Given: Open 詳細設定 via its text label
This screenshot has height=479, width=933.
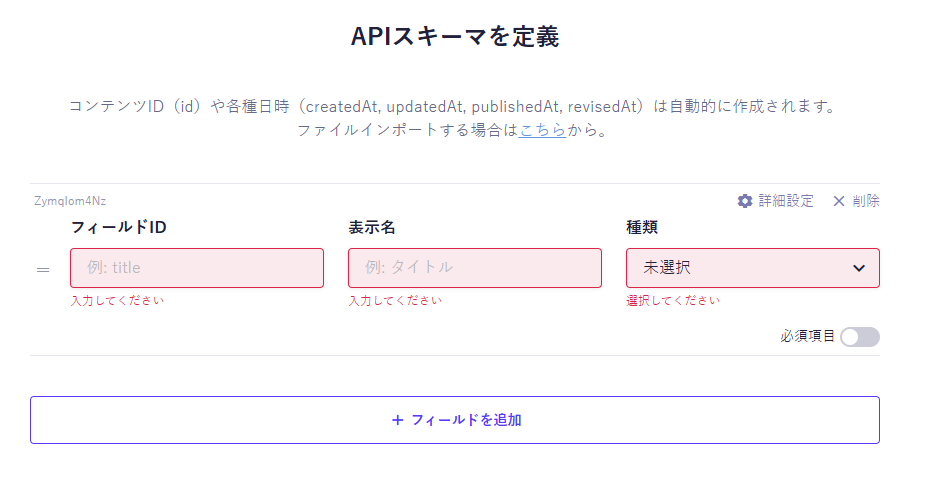Looking at the screenshot, I should pos(786,201).
